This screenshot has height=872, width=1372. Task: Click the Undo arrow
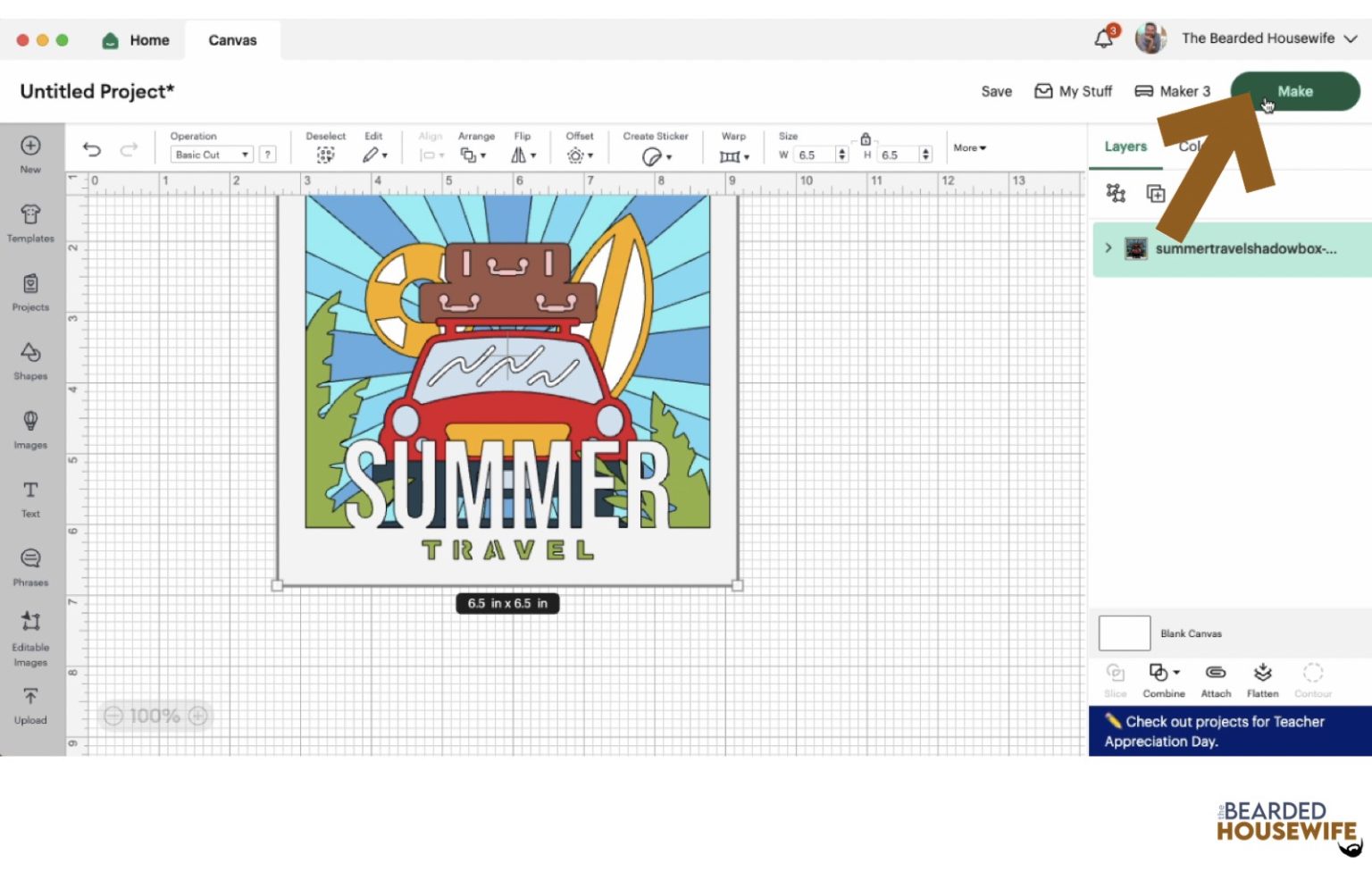[92, 149]
